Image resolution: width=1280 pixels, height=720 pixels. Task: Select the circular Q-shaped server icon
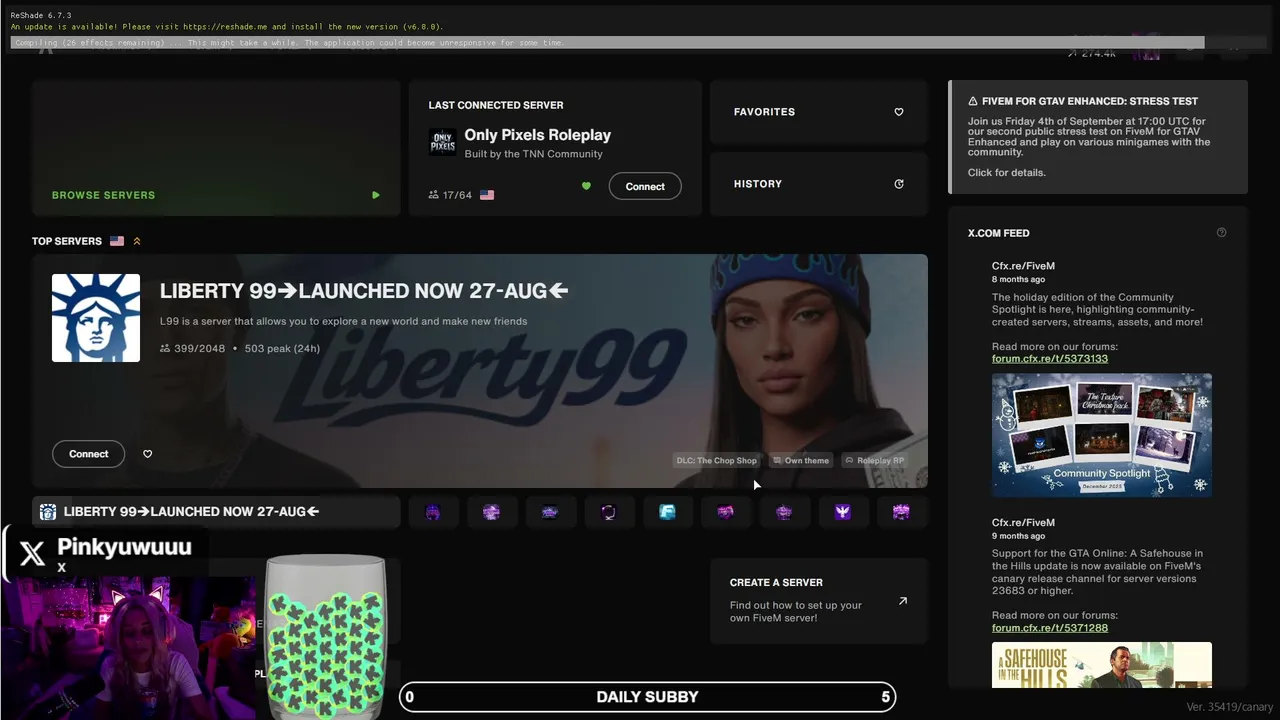click(609, 512)
